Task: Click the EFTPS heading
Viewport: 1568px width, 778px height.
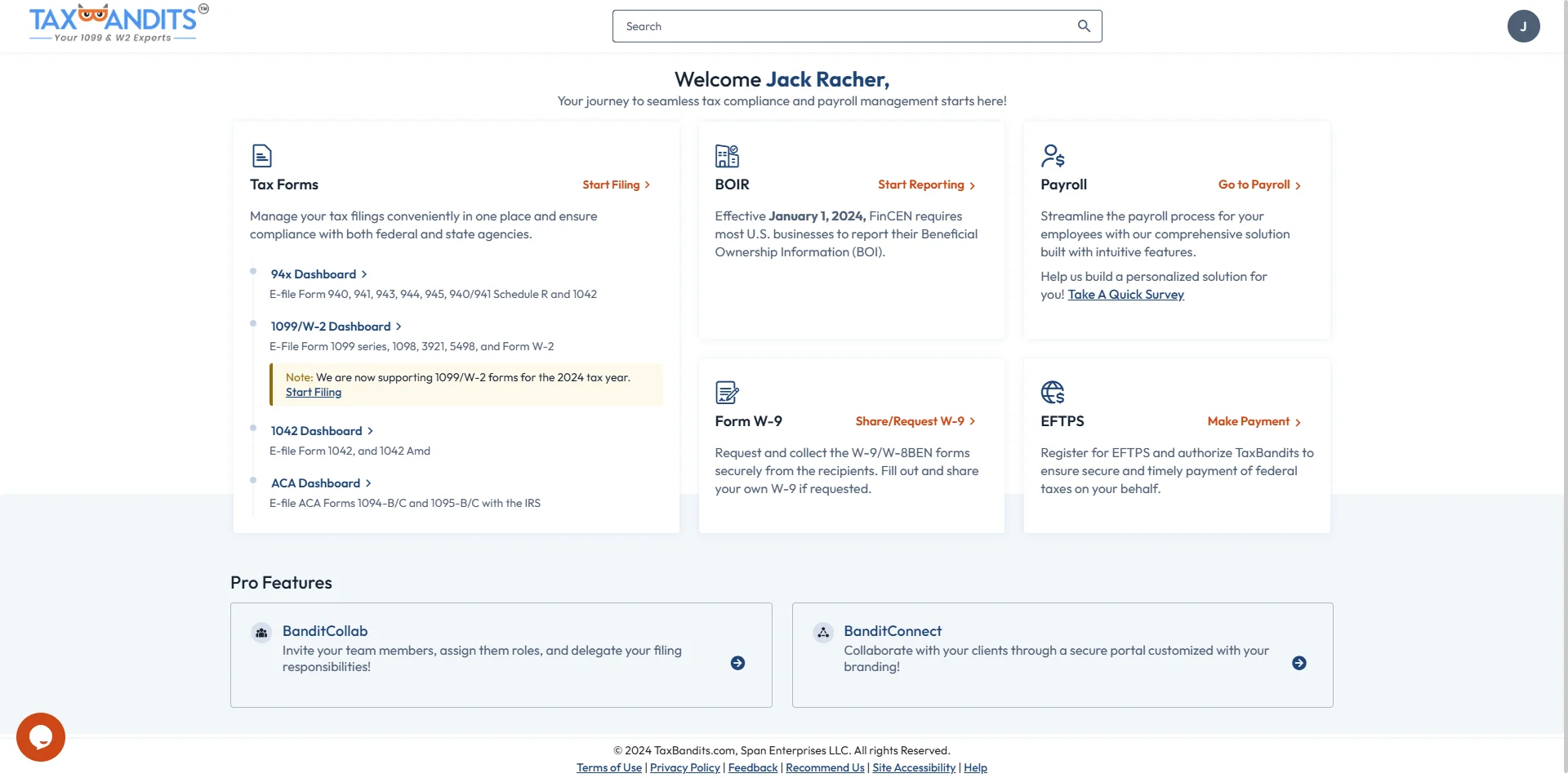Action: point(1062,421)
